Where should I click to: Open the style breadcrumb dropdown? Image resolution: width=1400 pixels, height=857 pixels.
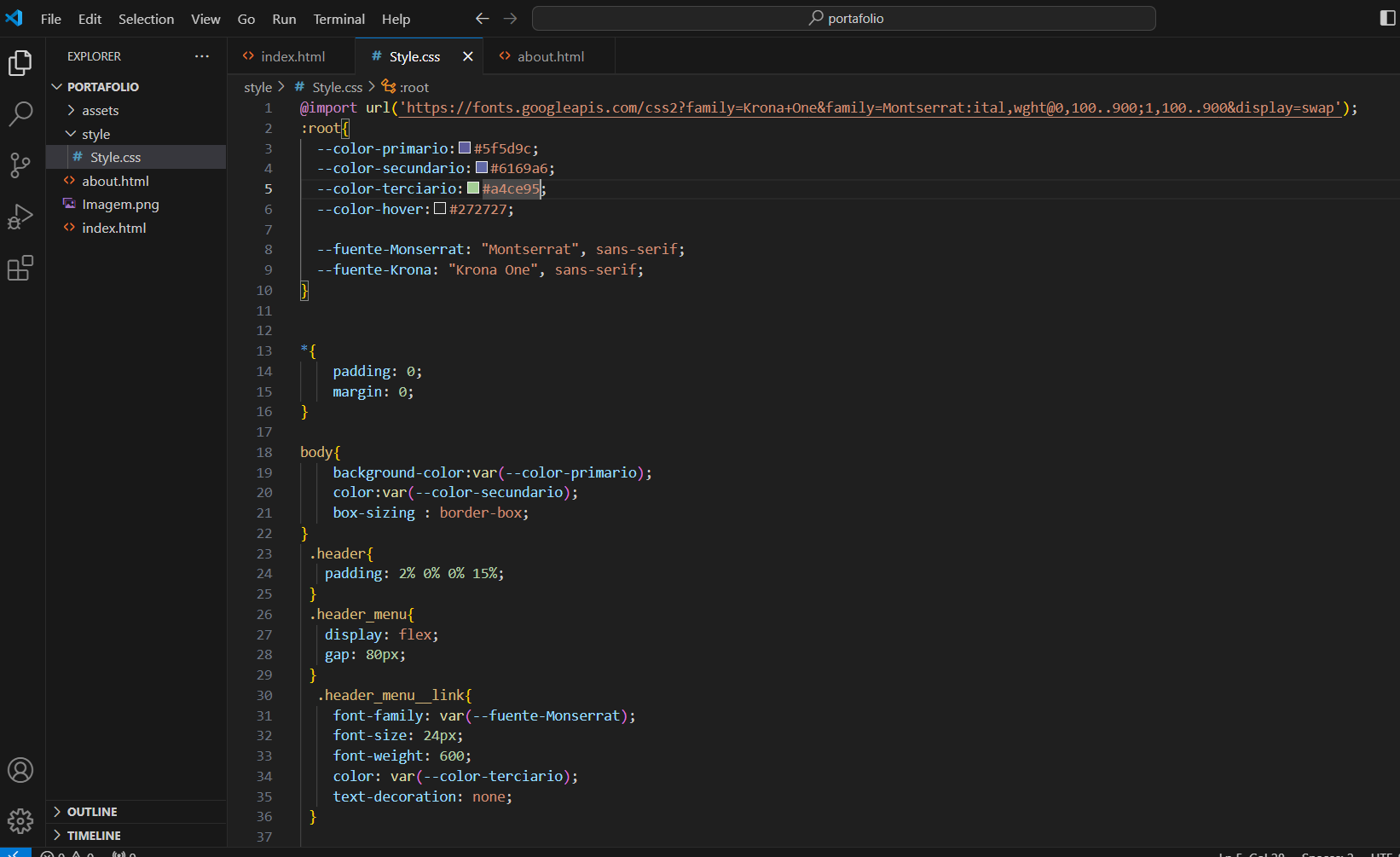(x=257, y=87)
